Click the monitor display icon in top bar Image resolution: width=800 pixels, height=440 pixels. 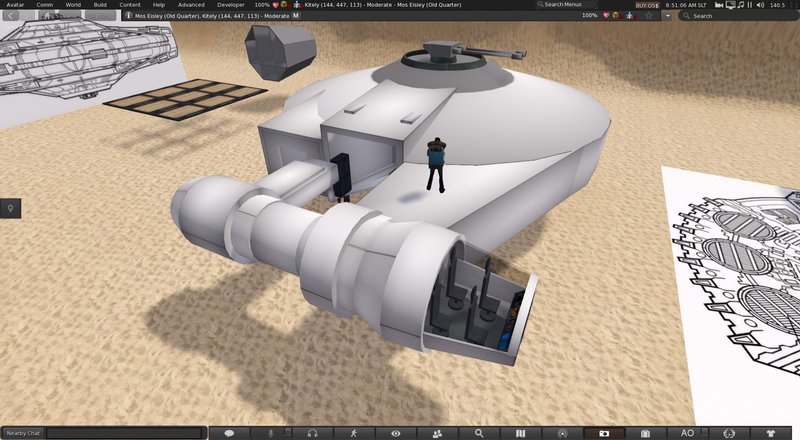click(730, 5)
